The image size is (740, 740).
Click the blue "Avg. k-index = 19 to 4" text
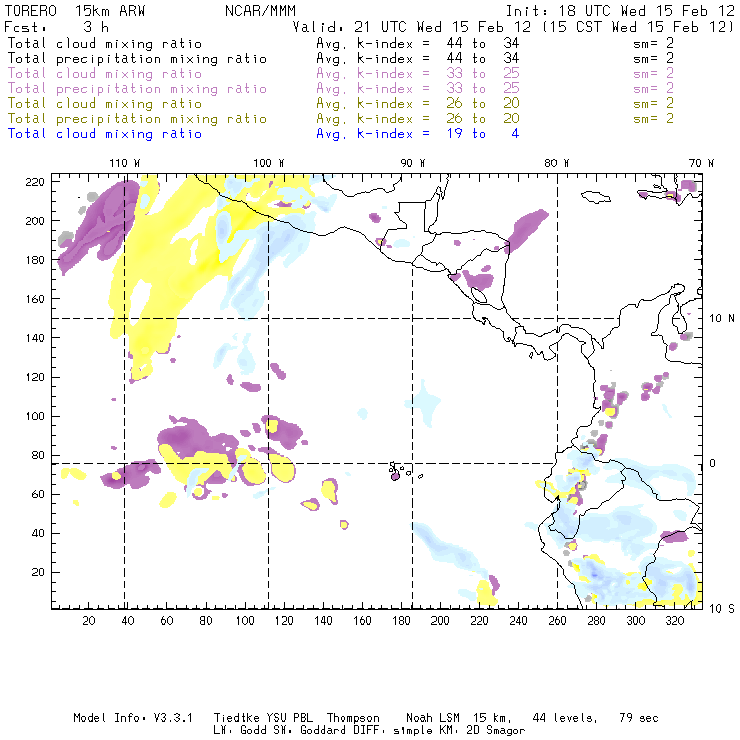[417, 134]
